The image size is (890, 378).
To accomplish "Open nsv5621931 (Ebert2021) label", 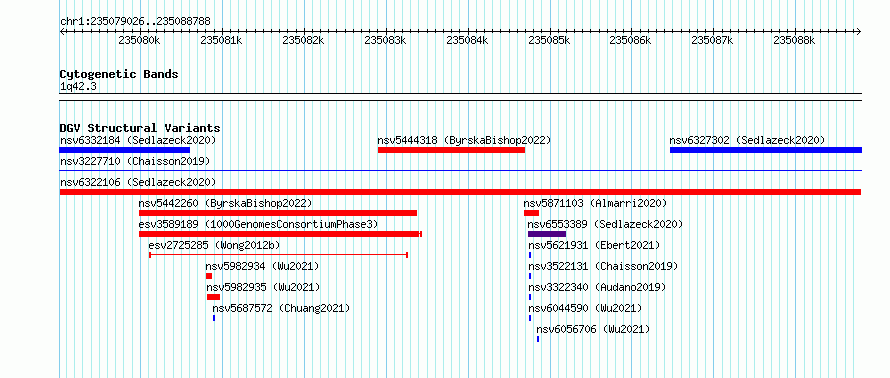I will [x=594, y=245].
